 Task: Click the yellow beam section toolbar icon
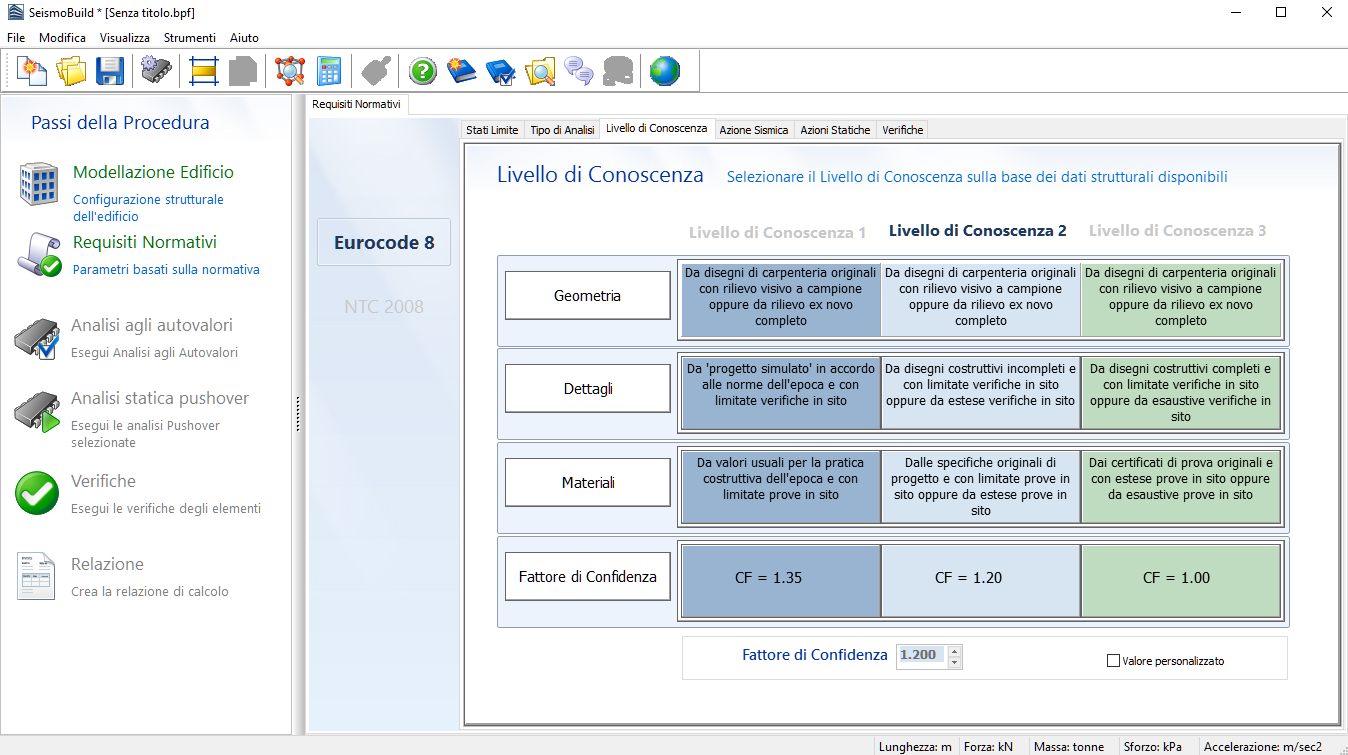click(204, 71)
